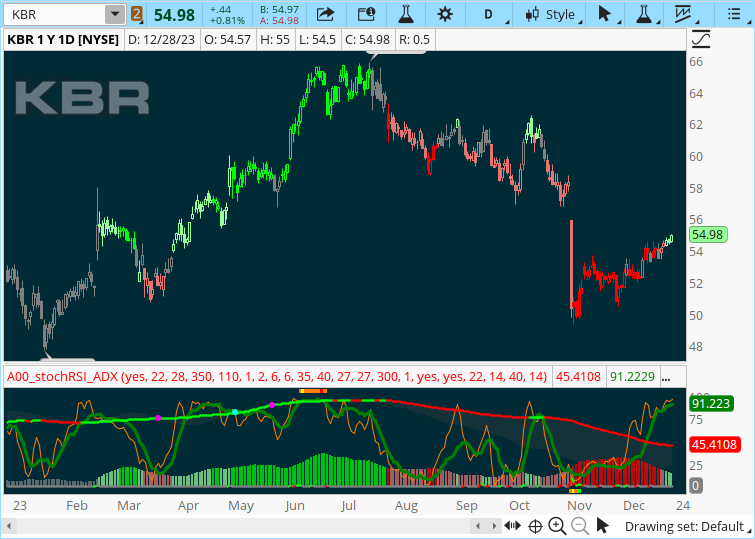Click the zoom out magnifier icon
The image size is (755, 539).
pyautogui.click(x=580, y=526)
